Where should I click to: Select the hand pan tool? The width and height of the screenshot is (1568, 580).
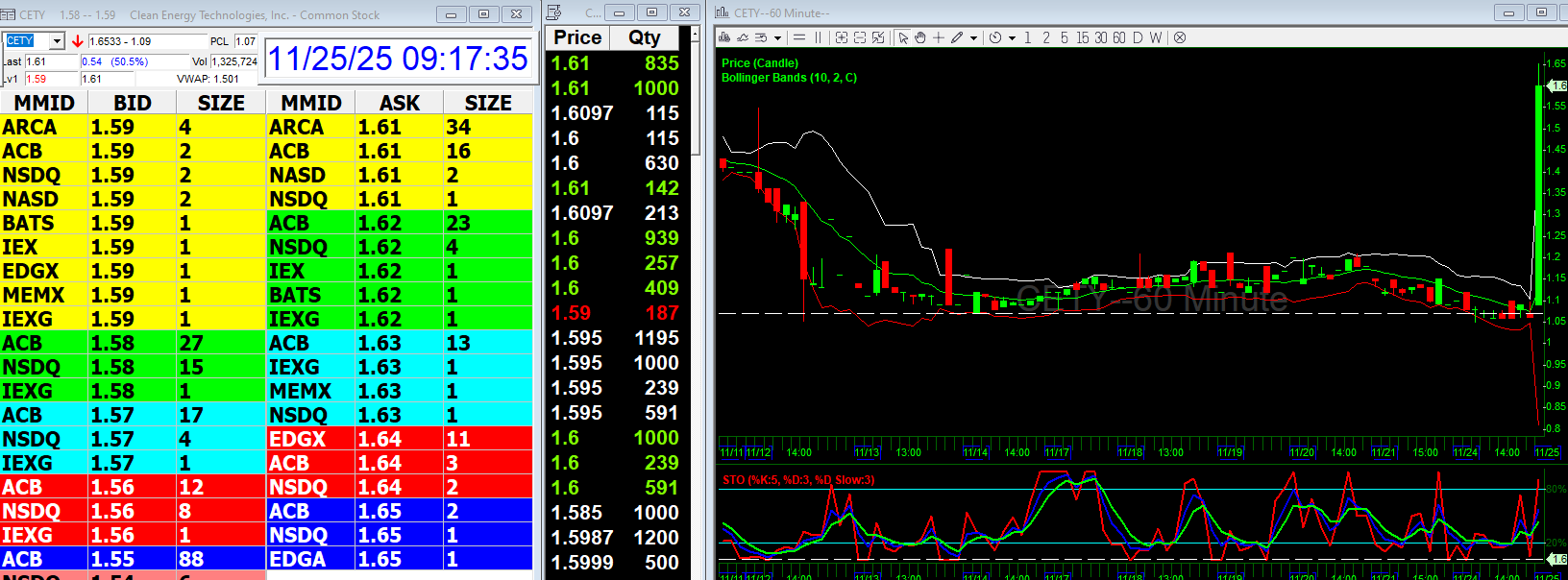[x=919, y=37]
